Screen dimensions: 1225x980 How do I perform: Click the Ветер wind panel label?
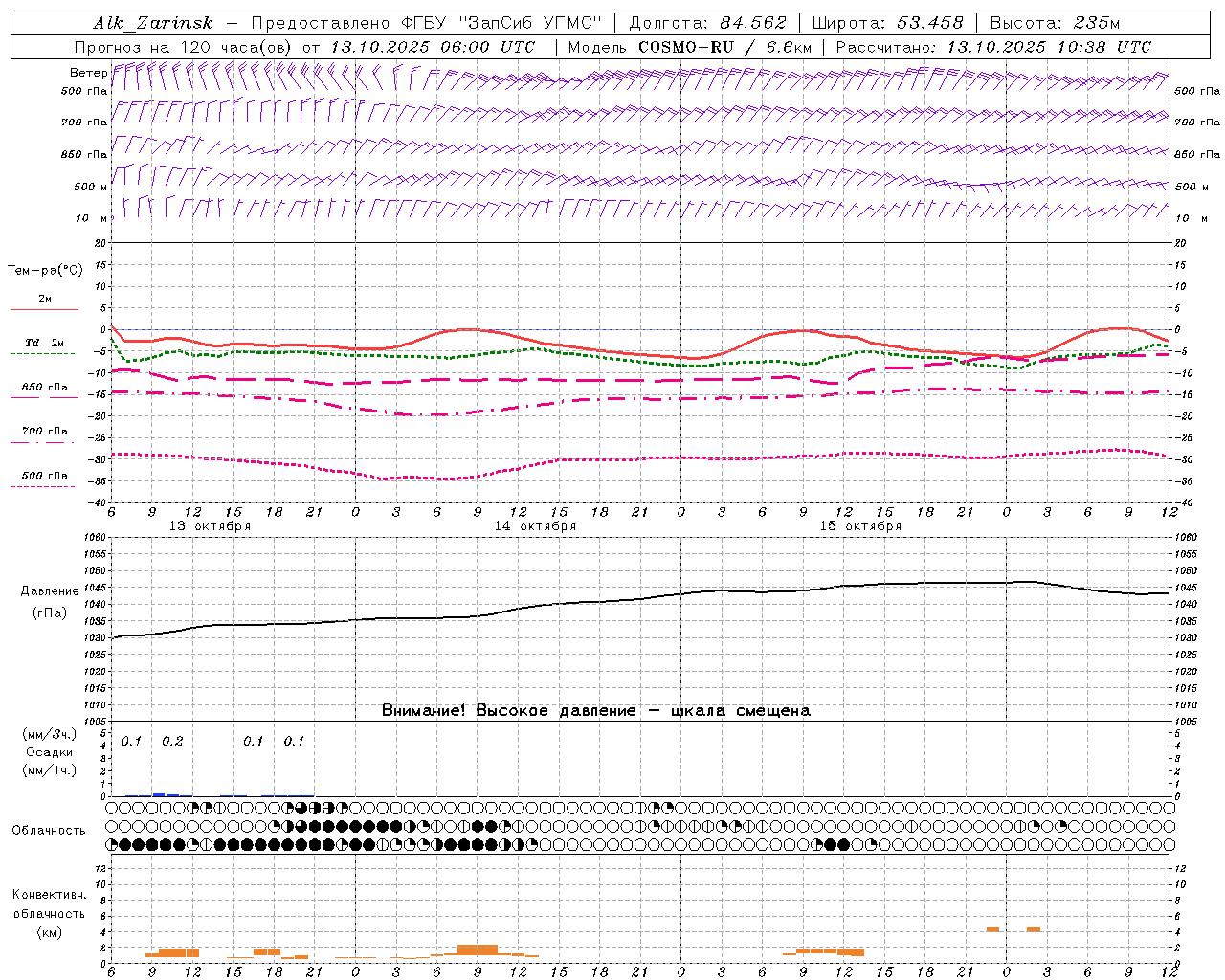88,73
